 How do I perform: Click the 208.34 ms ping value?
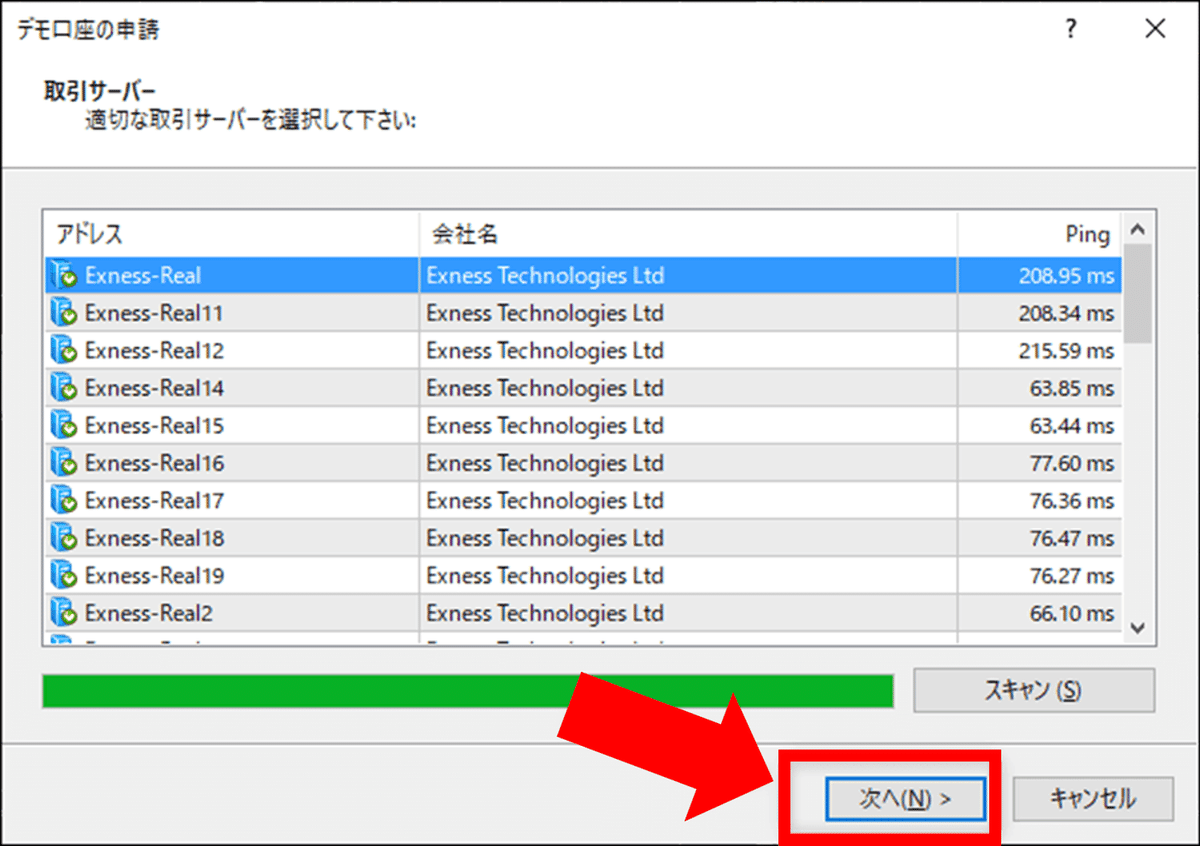tap(1066, 314)
